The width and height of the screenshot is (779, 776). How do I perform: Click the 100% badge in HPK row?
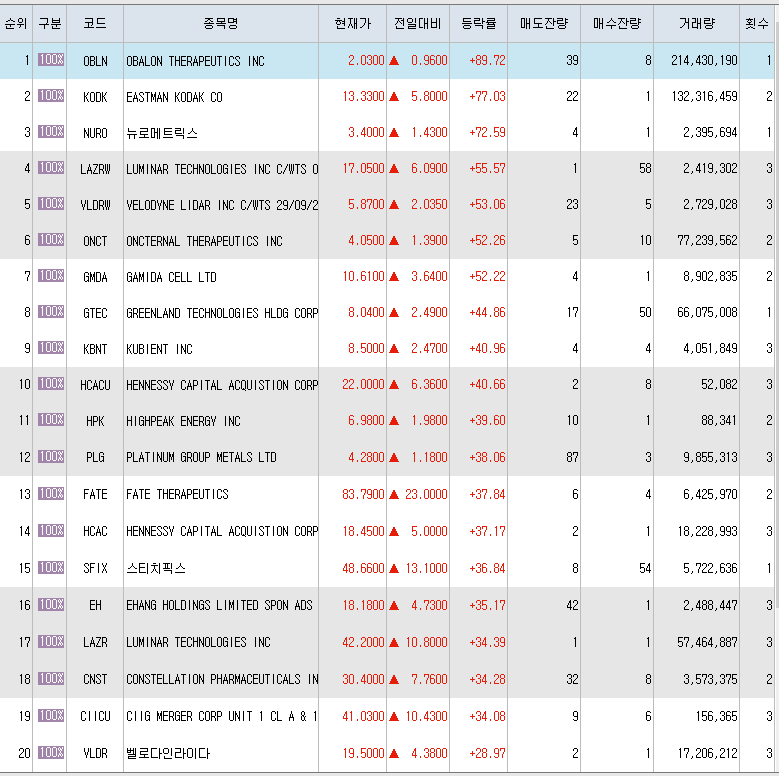click(51, 420)
